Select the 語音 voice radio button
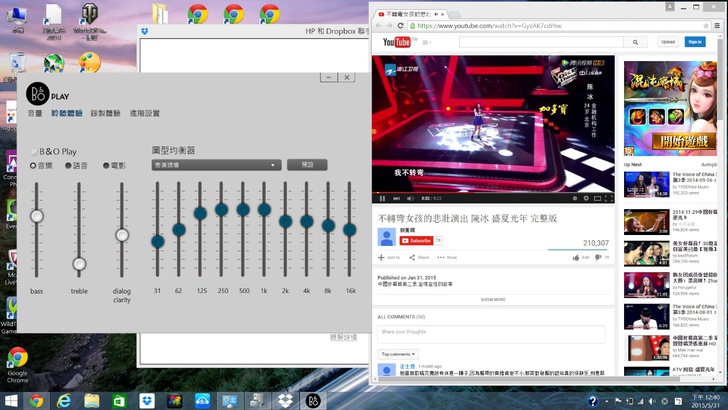728x410 pixels. [68, 165]
